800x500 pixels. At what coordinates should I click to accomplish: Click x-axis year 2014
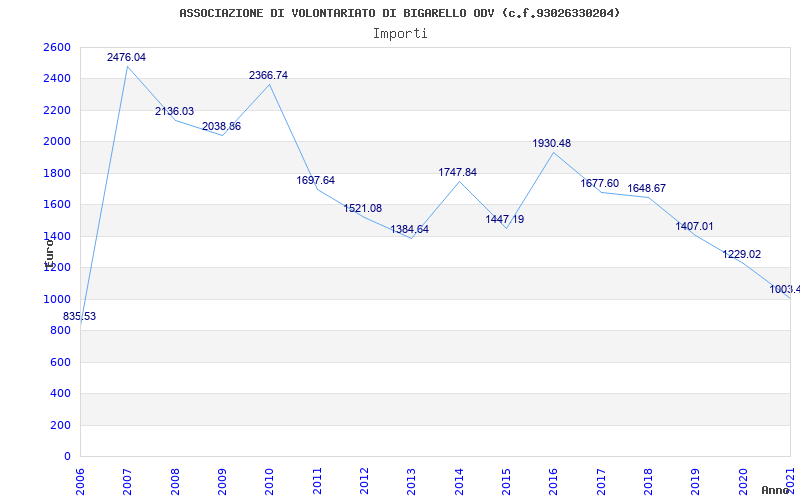(x=459, y=481)
